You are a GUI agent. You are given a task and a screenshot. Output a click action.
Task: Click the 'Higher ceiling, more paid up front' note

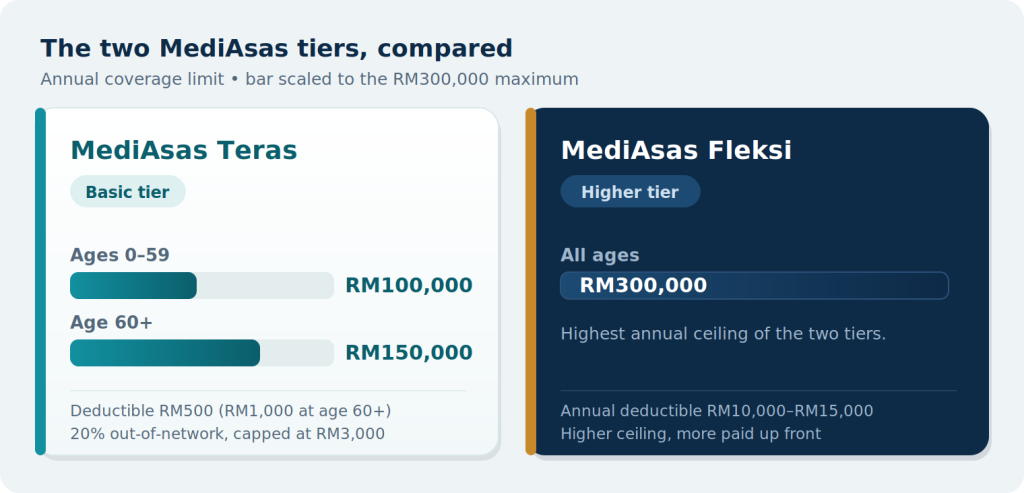691,434
